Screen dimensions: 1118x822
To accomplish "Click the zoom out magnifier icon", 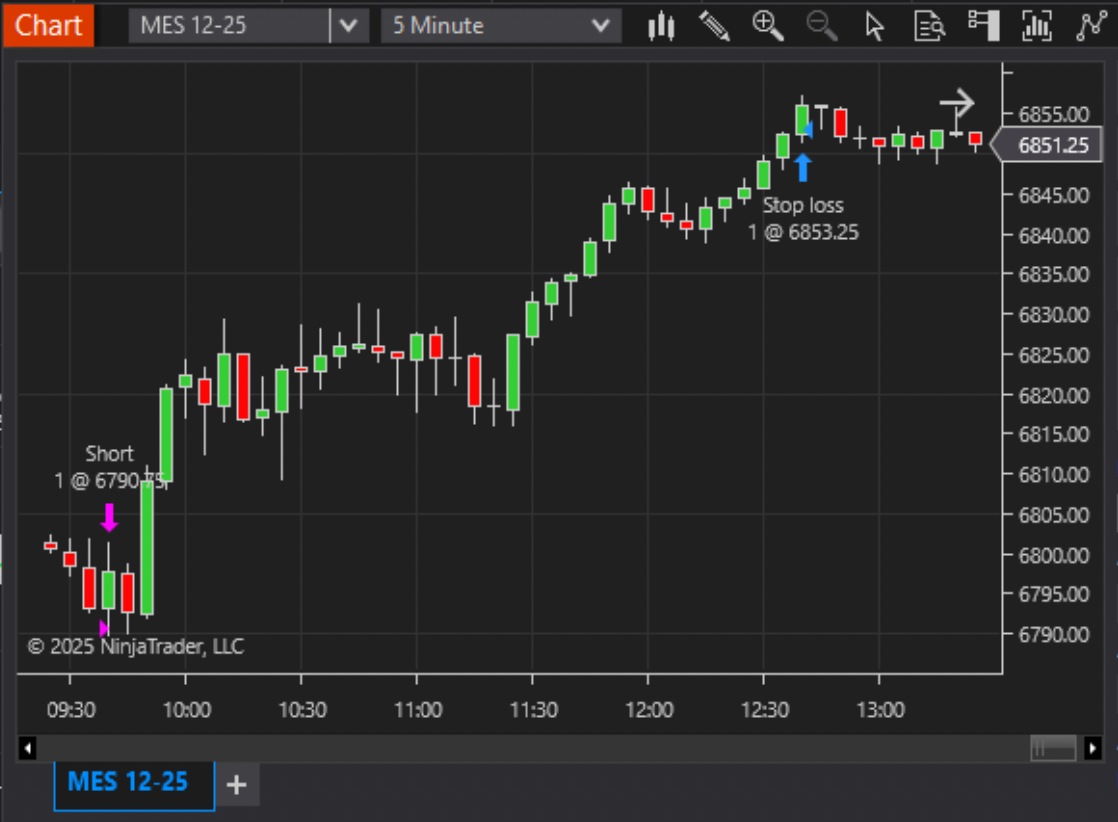I will click(x=821, y=26).
